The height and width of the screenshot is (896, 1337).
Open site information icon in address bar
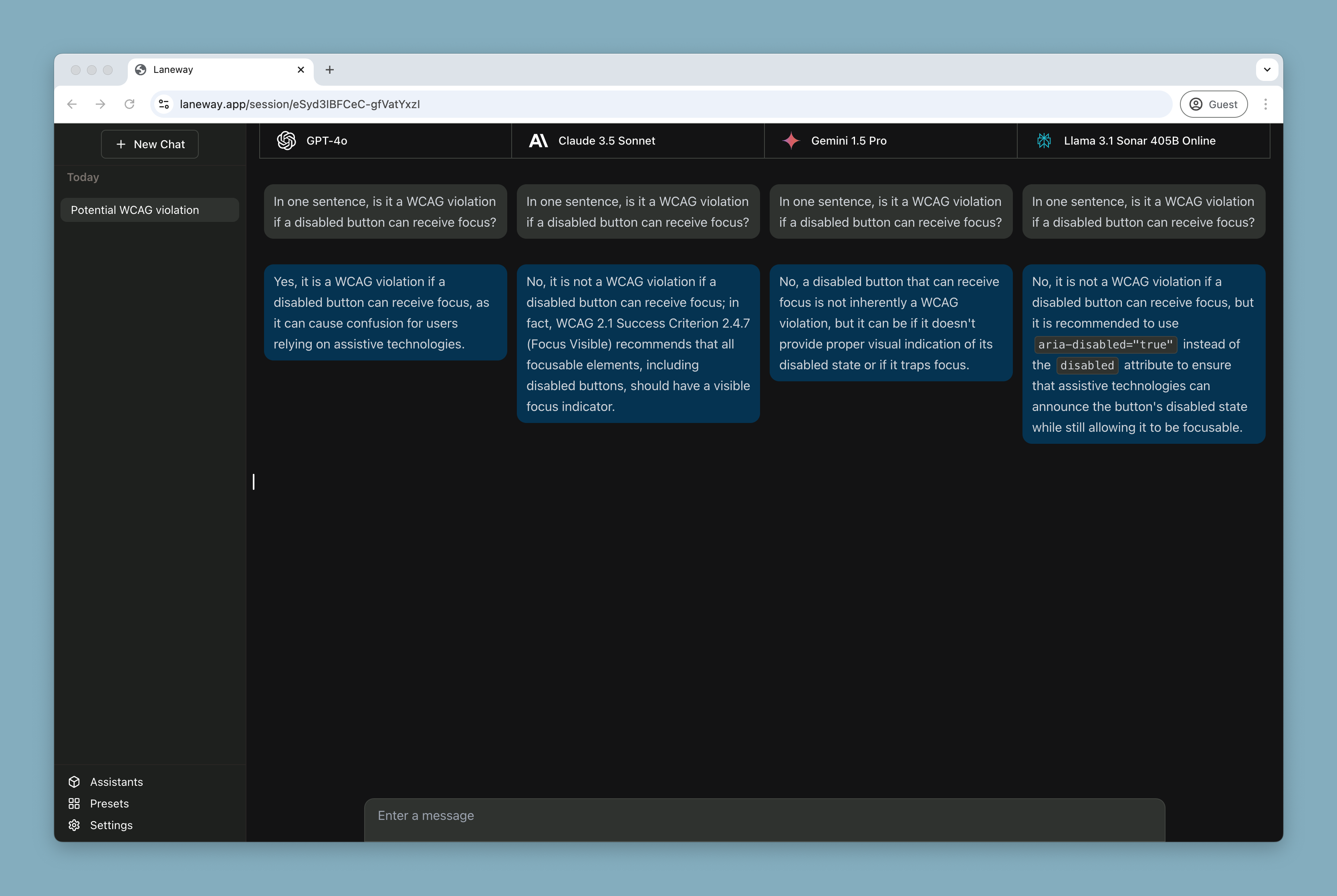[164, 104]
